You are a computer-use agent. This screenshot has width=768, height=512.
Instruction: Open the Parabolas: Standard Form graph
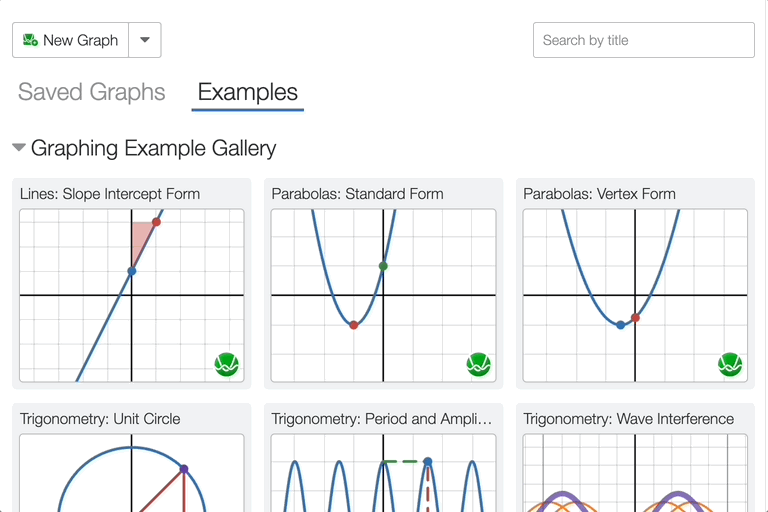pos(383,295)
